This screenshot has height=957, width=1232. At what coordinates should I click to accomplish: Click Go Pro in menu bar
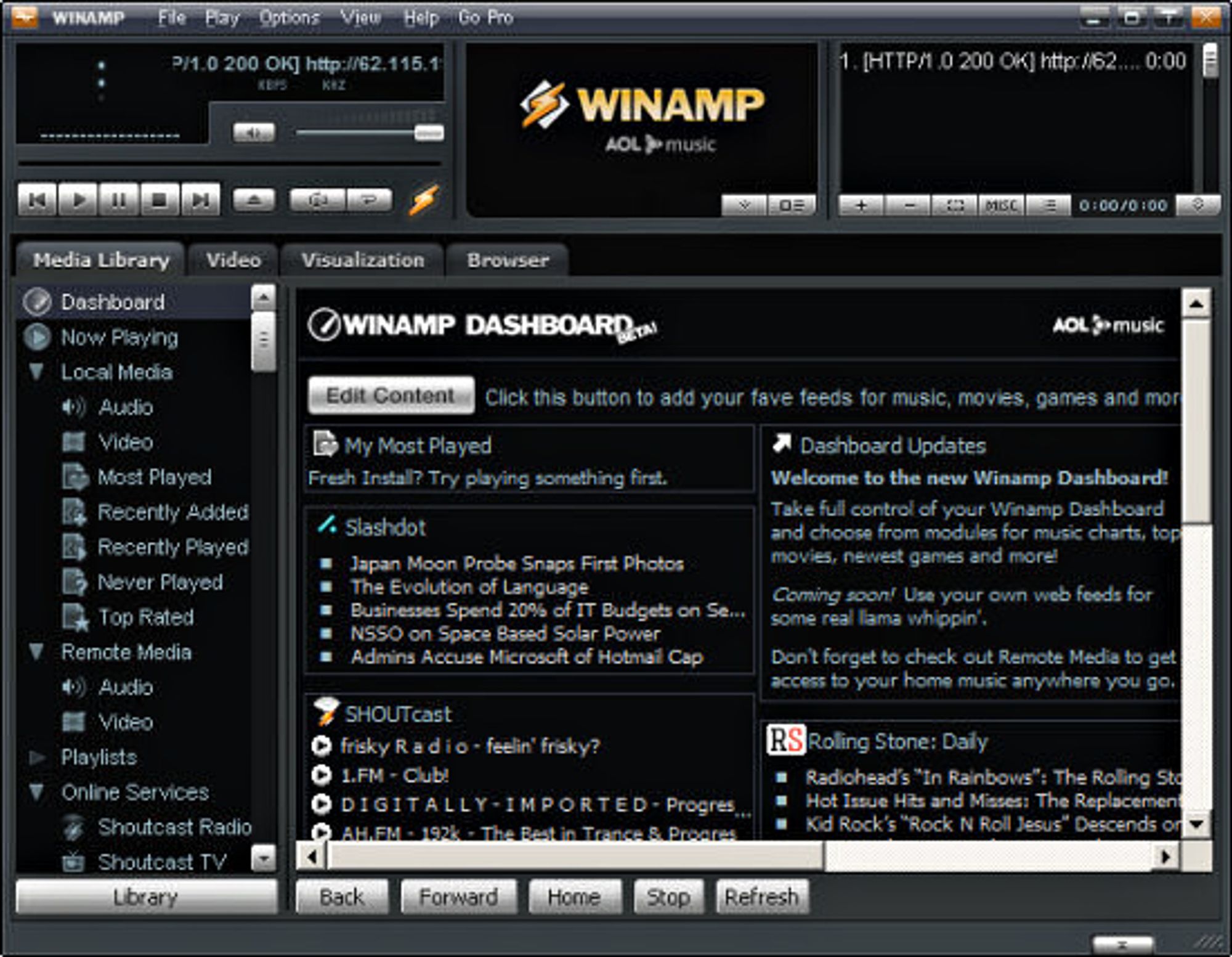click(485, 18)
